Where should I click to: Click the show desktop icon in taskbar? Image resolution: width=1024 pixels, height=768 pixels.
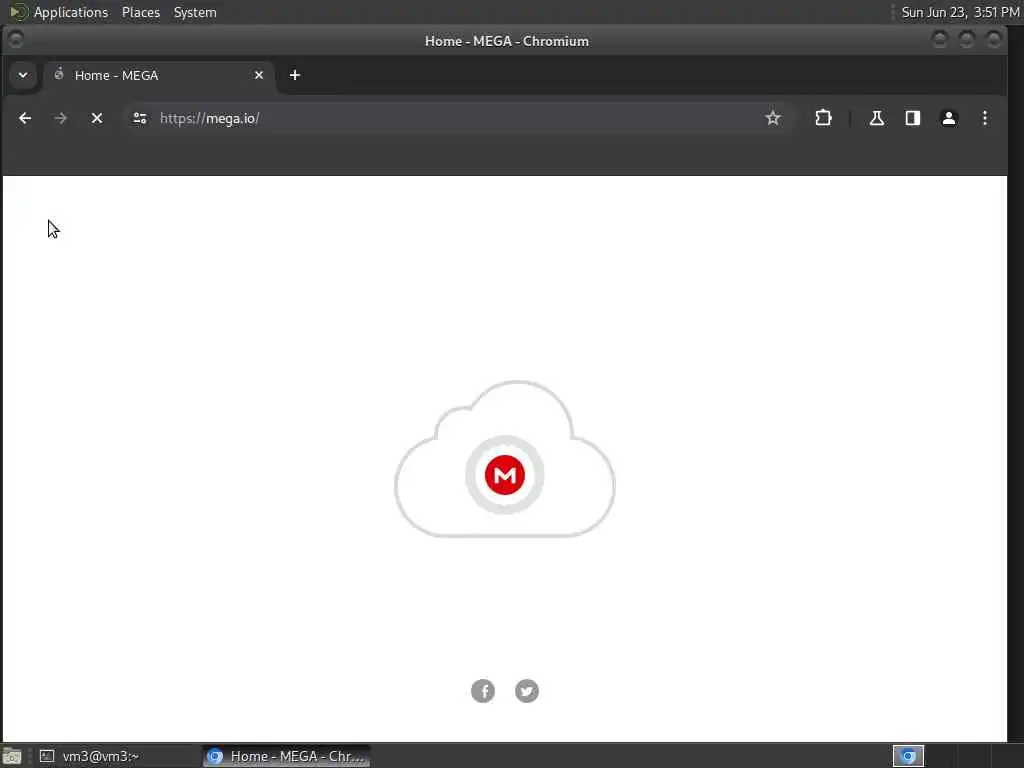click(x=12, y=756)
